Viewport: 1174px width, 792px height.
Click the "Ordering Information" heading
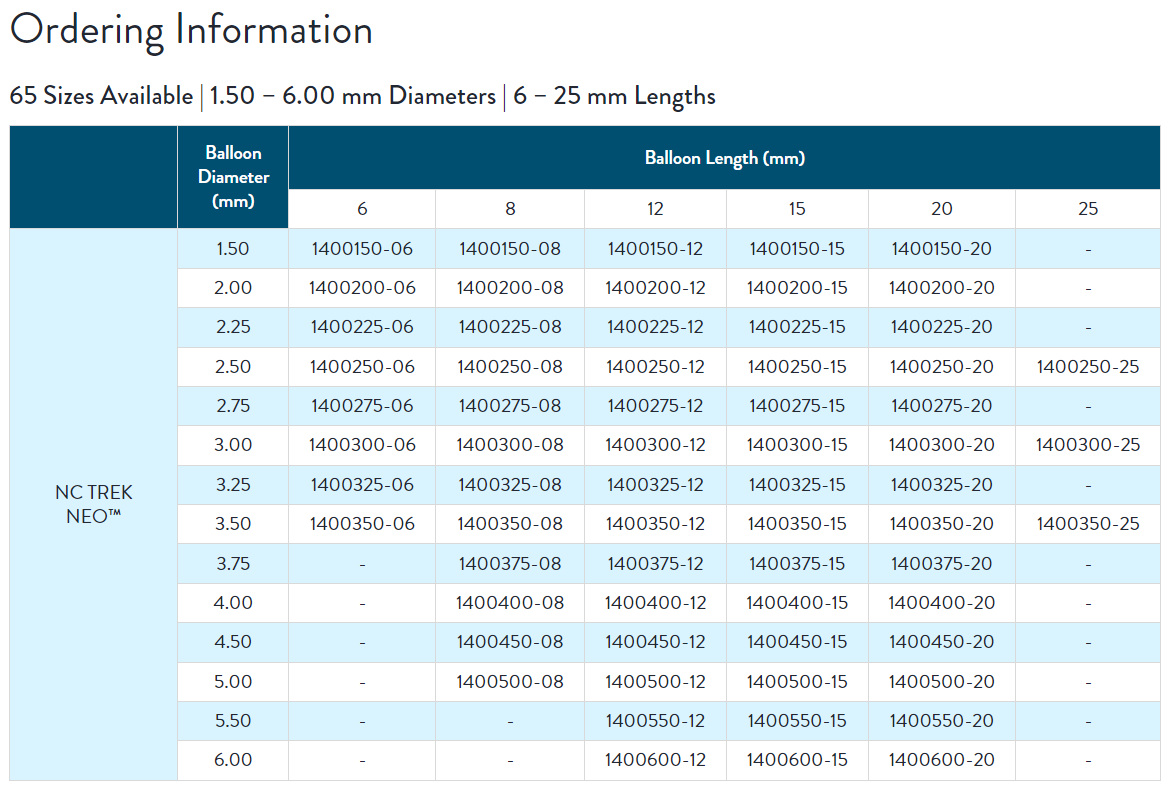click(191, 31)
